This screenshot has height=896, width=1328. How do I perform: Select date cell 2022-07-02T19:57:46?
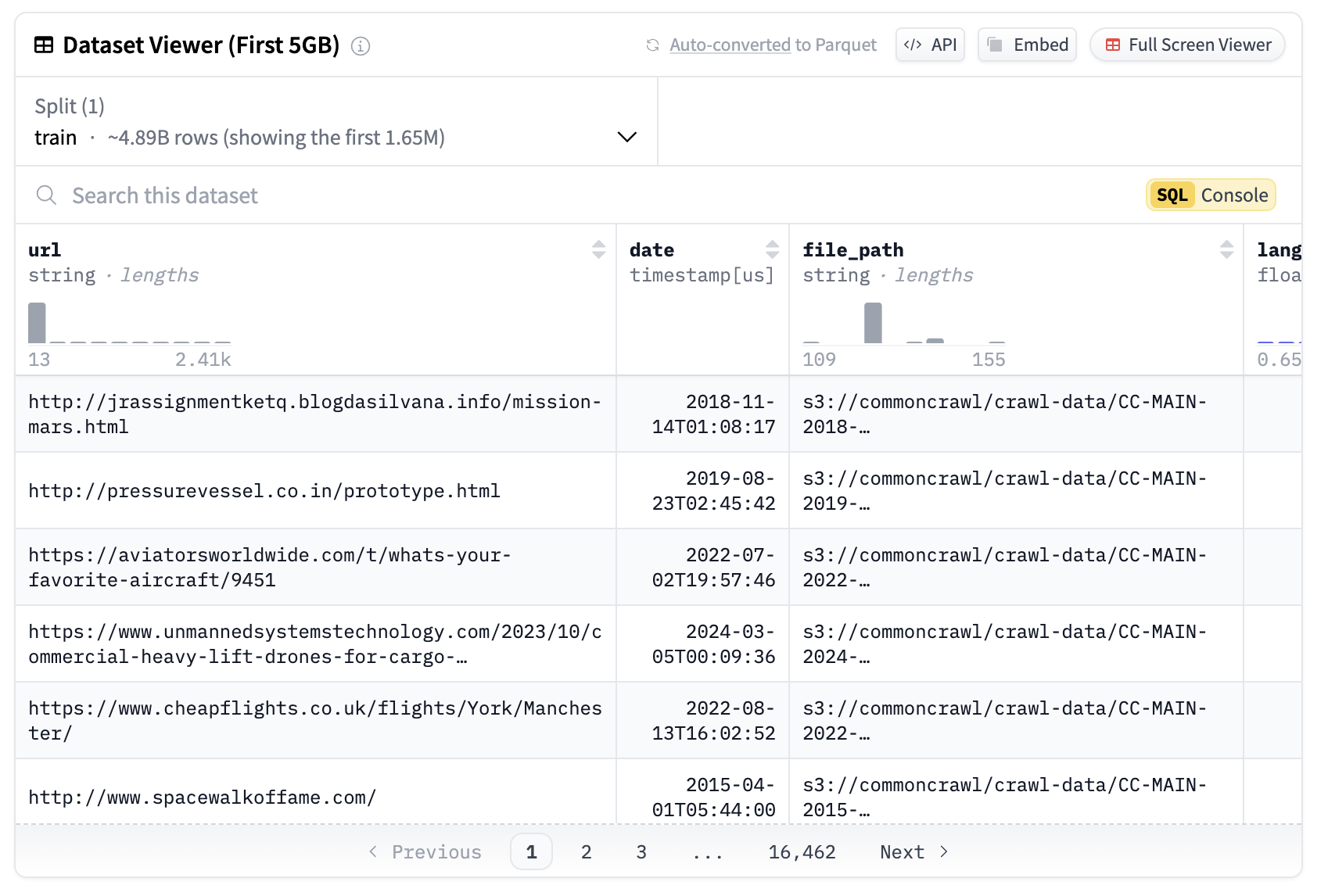click(x=702, y=567)
